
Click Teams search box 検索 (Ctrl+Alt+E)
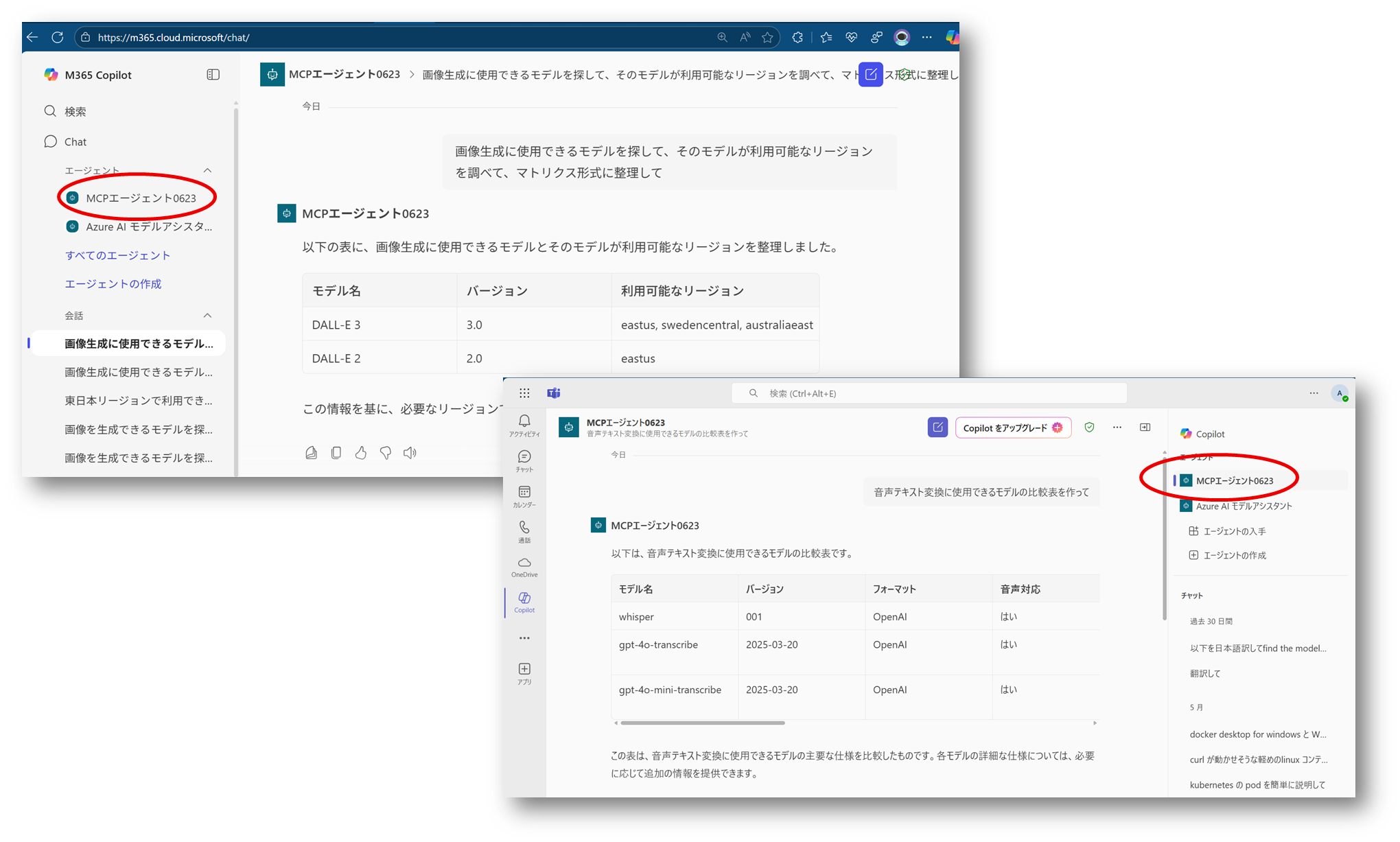click(929, 393)
